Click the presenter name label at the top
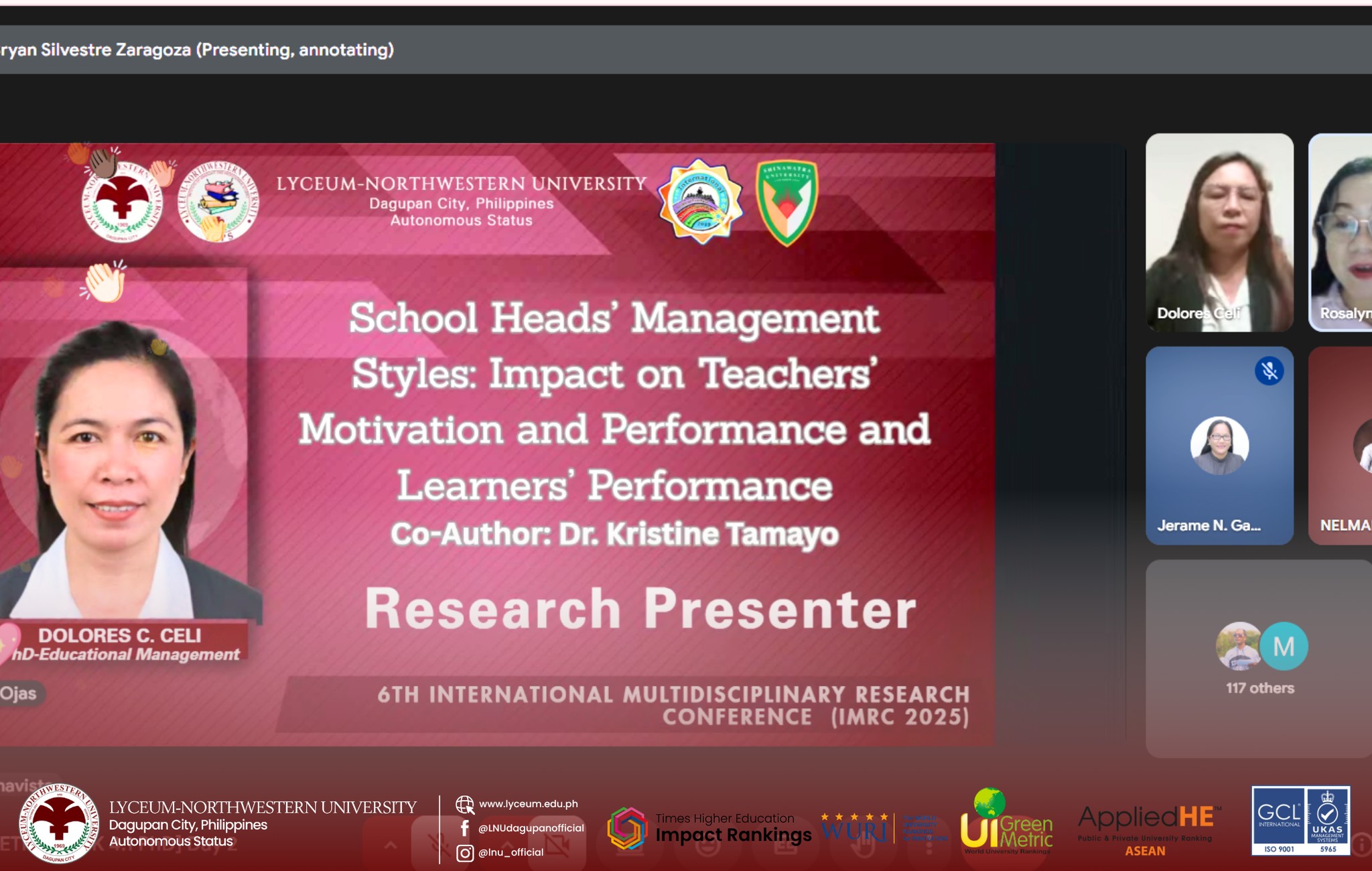 [196, 50]
